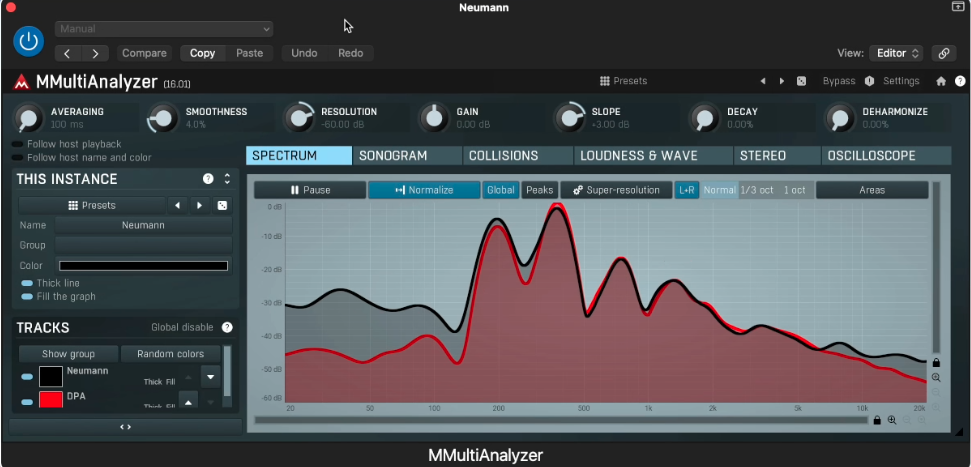Image resolution: width=971 pixels, height=467 pixels.
Task: Open This Instance help icon
Action: click(x=208, y=179)
